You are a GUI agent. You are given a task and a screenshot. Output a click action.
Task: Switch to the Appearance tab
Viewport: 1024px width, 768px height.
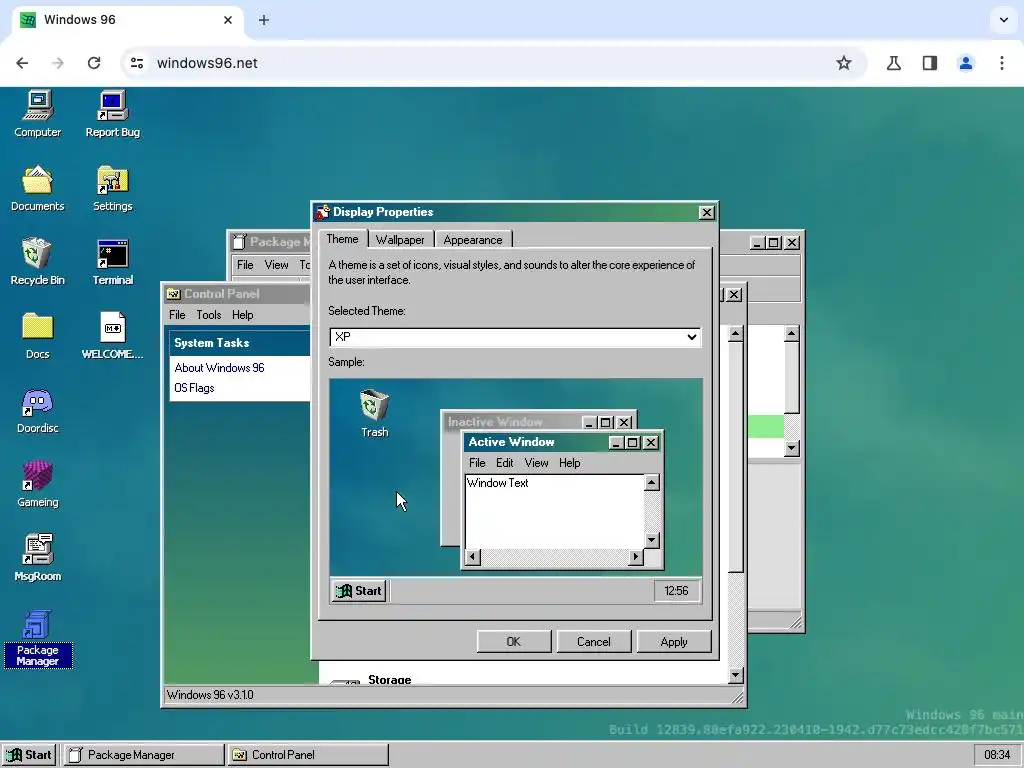click(x=473, y=240)
